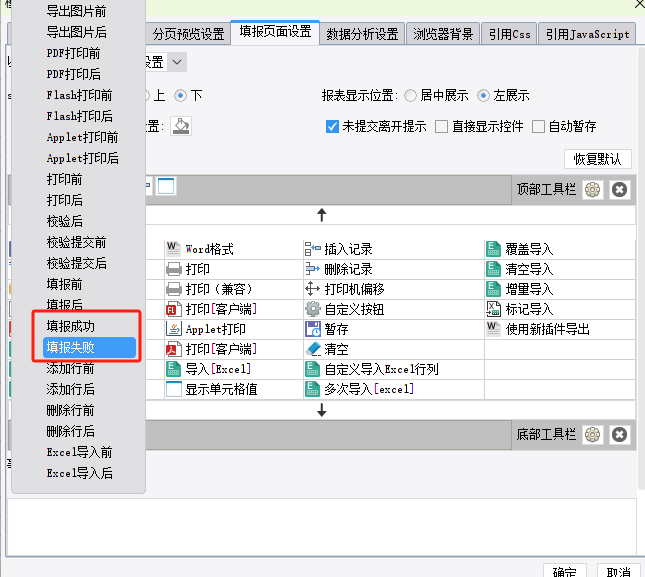This screenshot has width=645, height=577.
Task: Uncheck 未提交离开提示 checkbox
Action: pos(332,126)
